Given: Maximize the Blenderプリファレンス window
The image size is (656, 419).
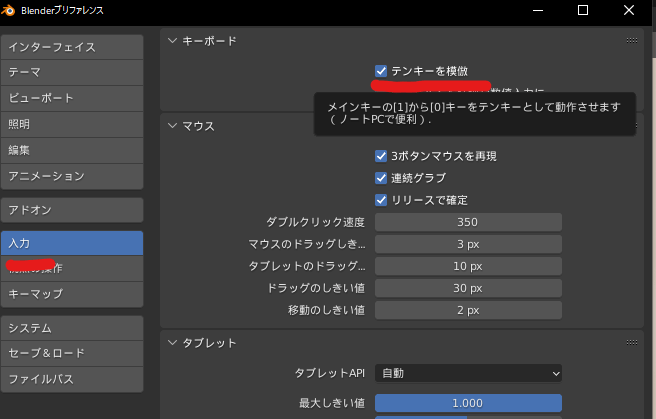Looking at the screenshot, I should [583, 10].
